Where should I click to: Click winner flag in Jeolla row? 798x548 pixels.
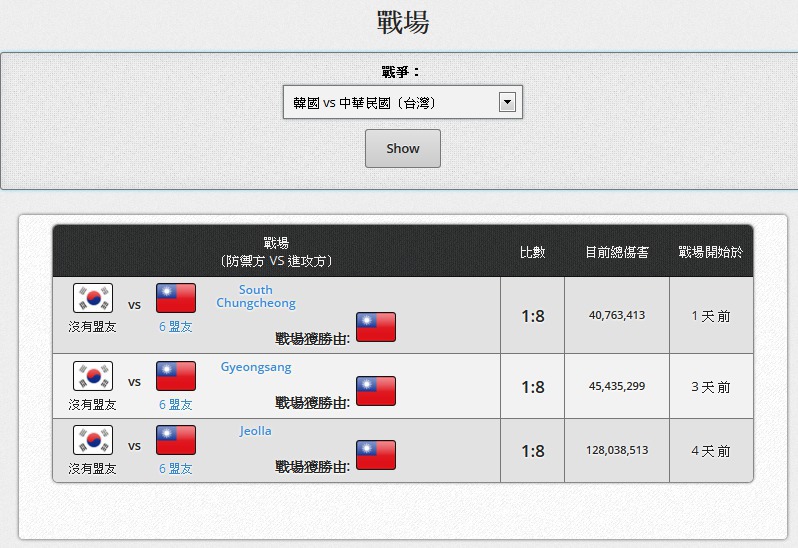pyautogui.click(x=376, y=455)
